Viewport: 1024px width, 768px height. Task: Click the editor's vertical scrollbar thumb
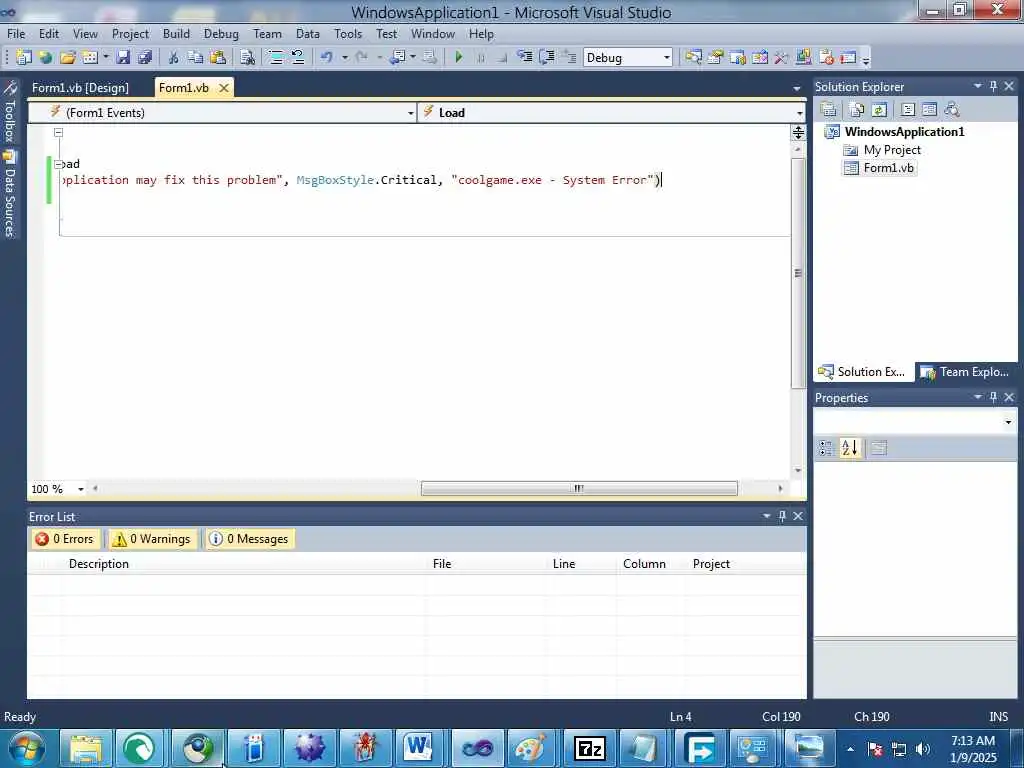[x=798, y=273]
